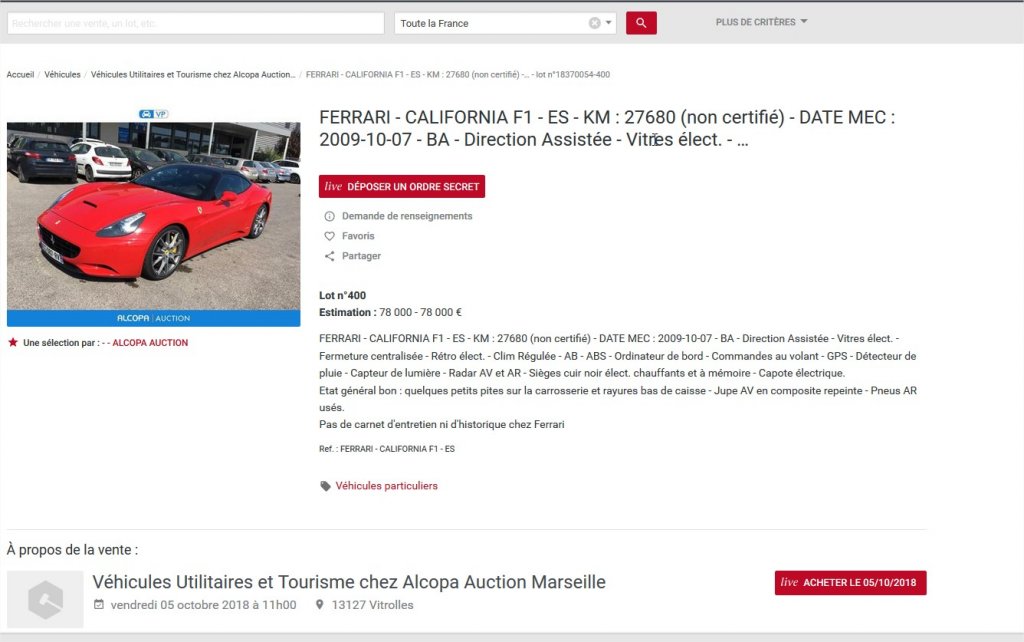Screen dimensions: 1024x642
Task: Click the info icon beside Demande de renseignements
Action: 330,215
